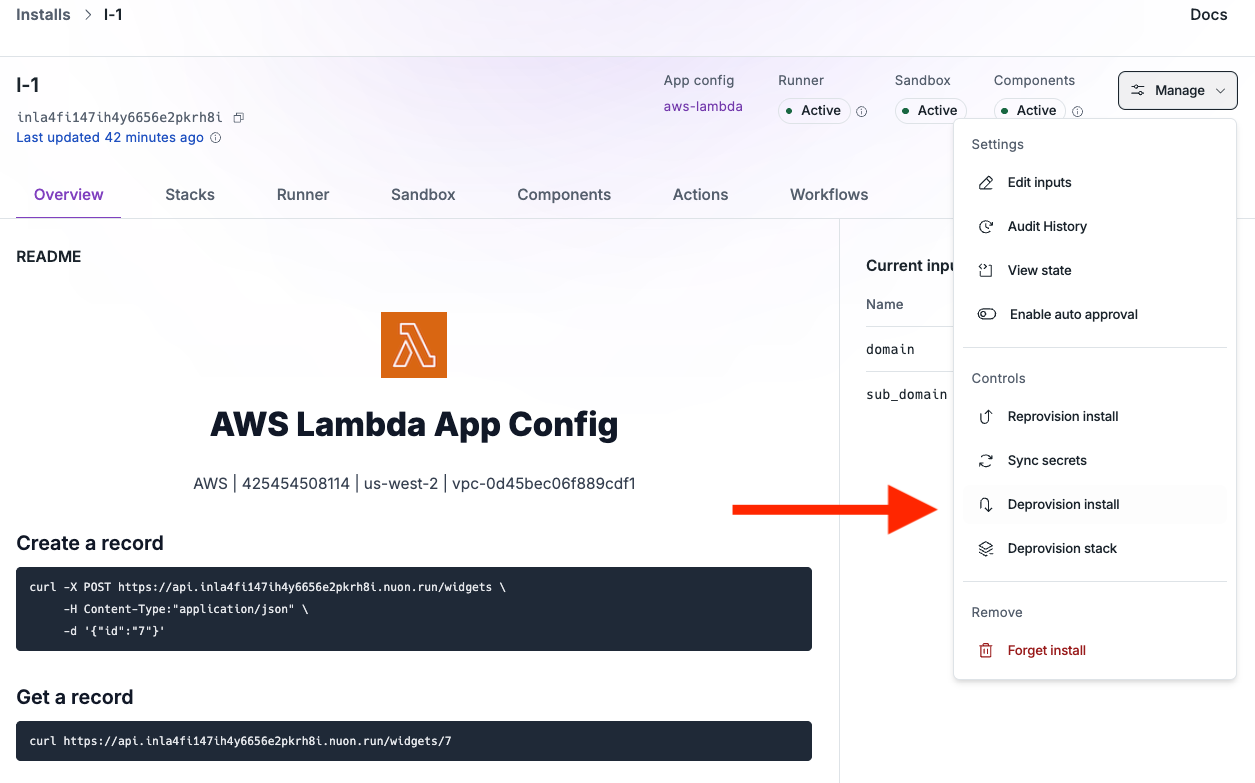Click AWS Lambda App Config heading
This screenshot has height=783, width=1255.
pyautogui.click(x=414, y=425)
